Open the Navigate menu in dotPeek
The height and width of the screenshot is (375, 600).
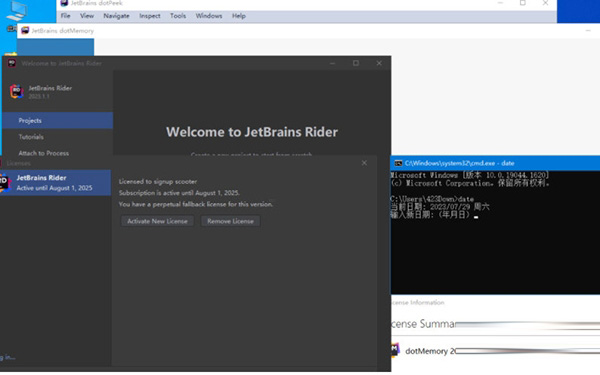pyautogui.click(x=116, y=16)
